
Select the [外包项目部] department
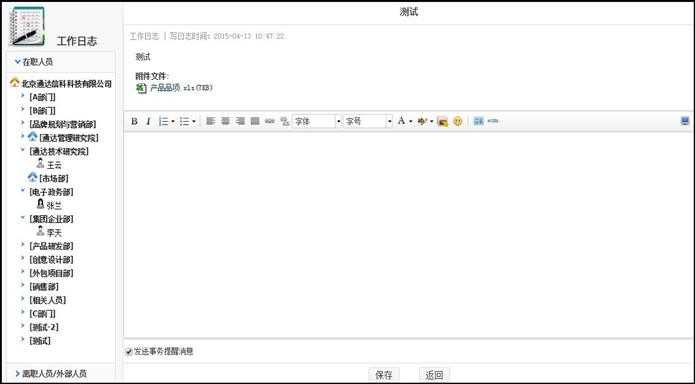pyautogui.click(x=51, y=273)
